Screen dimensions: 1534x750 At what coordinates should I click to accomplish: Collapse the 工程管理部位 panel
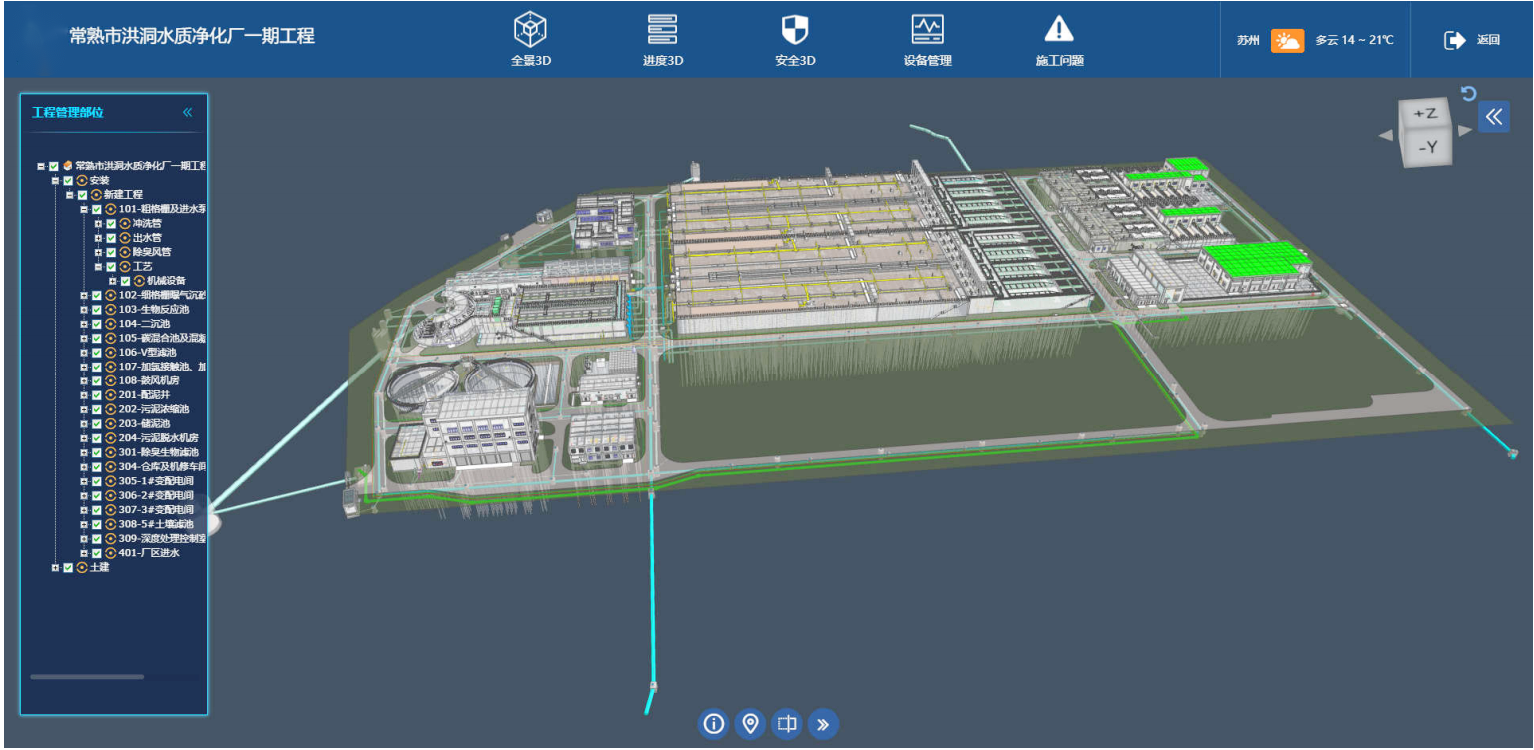tap(187, 112)
